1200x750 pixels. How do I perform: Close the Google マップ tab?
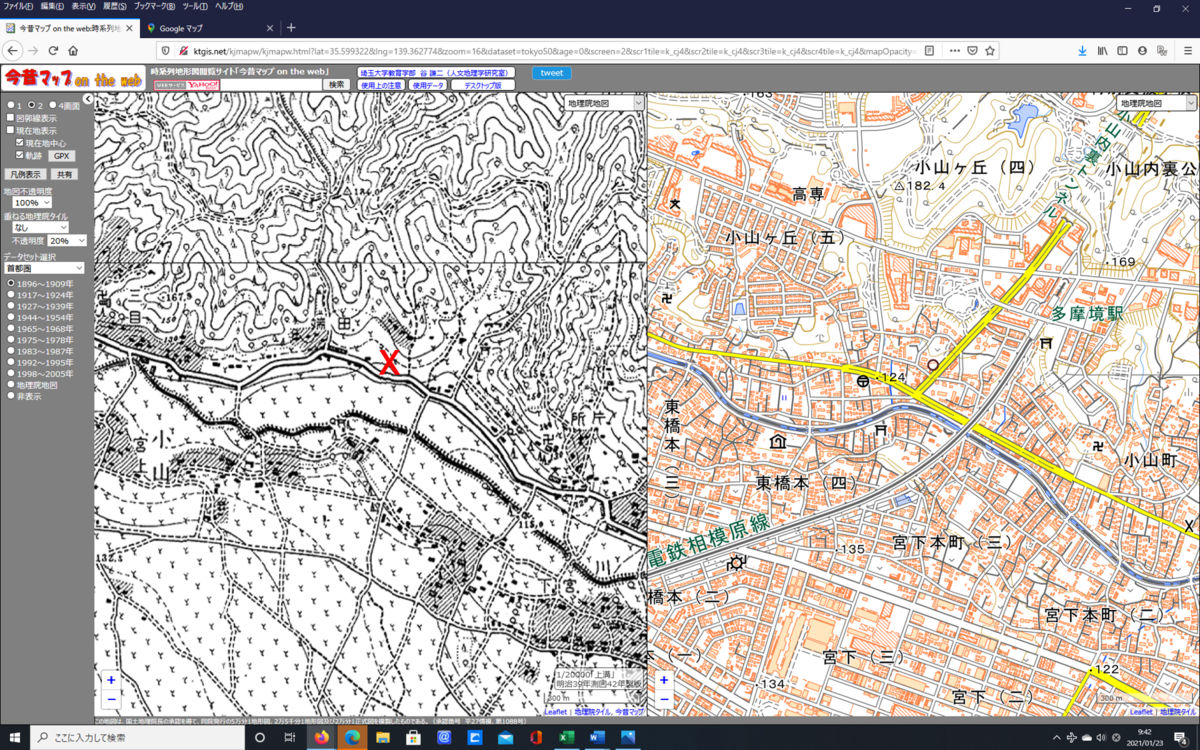(x=269, y=28)
